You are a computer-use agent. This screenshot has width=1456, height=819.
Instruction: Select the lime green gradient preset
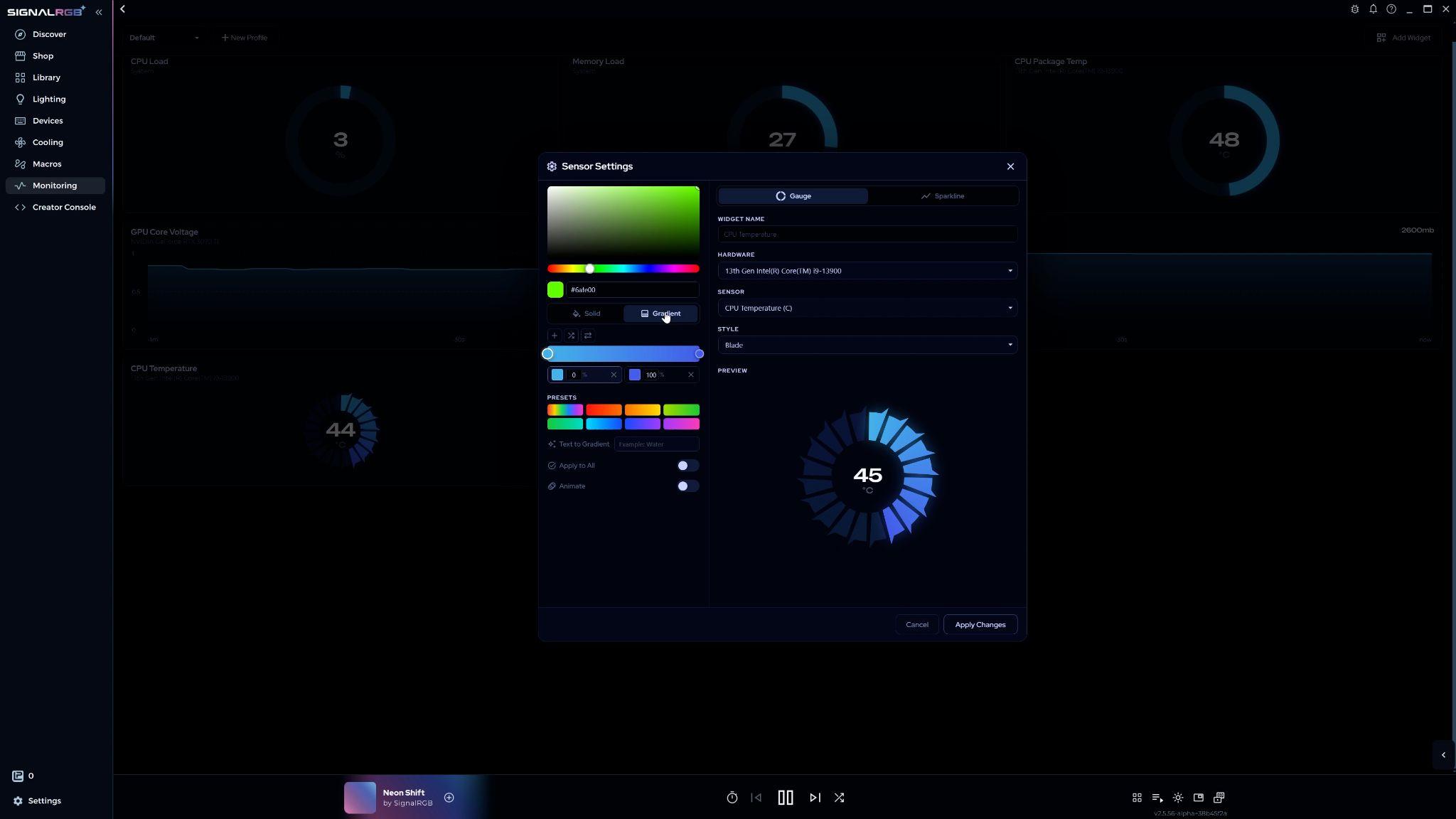click(681, 410)
